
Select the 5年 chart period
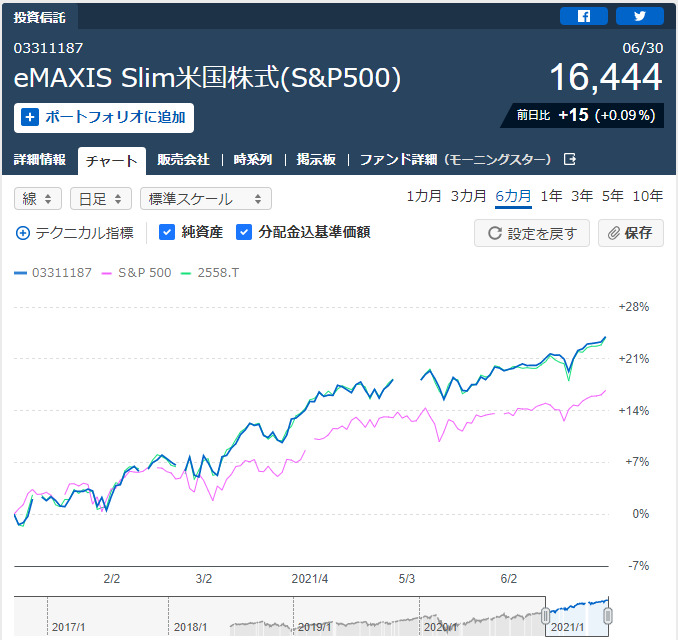coord(613,196)
